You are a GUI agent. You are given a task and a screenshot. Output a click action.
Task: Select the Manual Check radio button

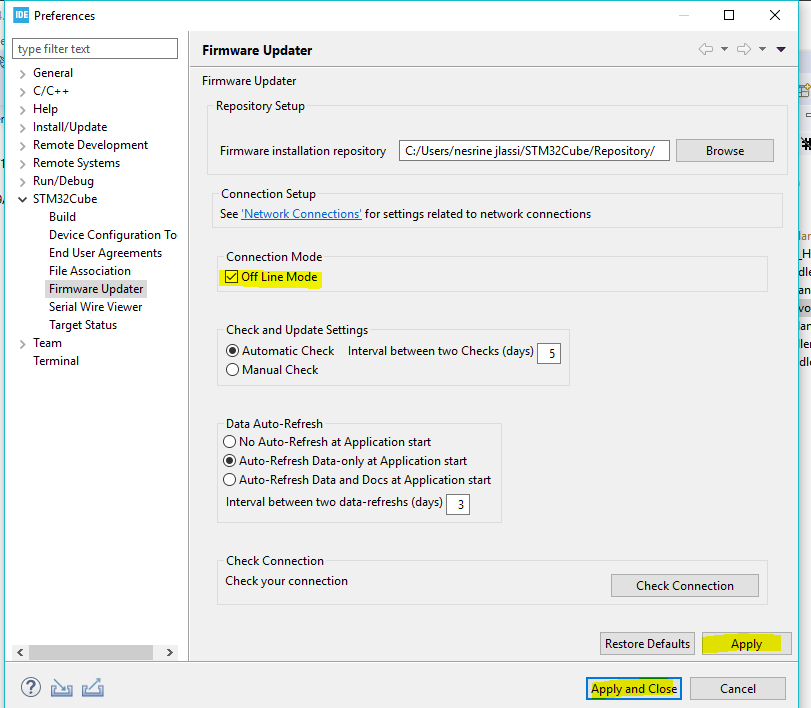pyautogui.click(x=233, y=370)
